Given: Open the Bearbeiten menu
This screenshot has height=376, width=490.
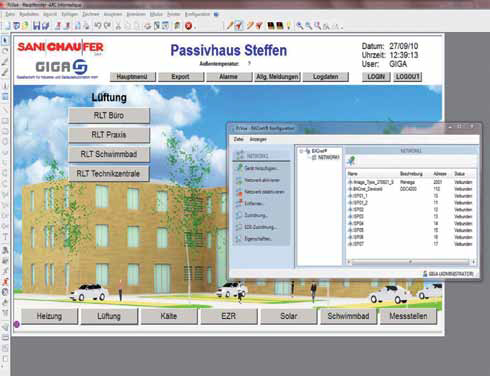Looking at the screenshot, I should coord(29,14).
